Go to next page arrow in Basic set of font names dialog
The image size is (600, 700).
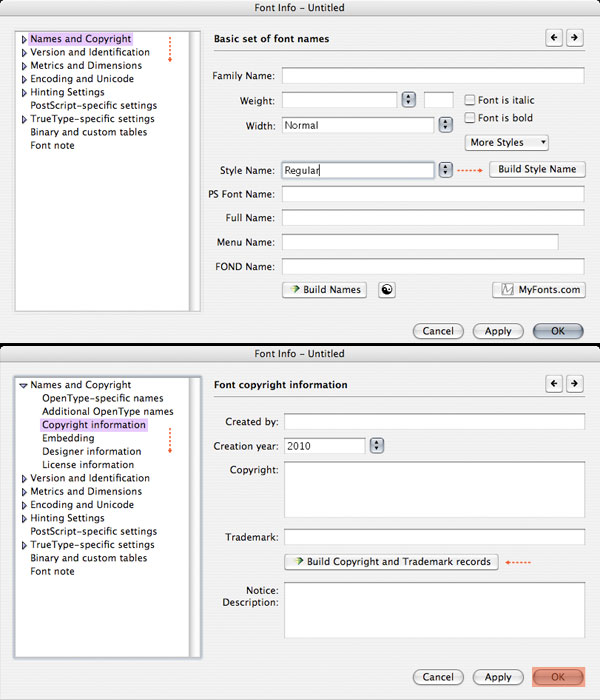[575, 38]
